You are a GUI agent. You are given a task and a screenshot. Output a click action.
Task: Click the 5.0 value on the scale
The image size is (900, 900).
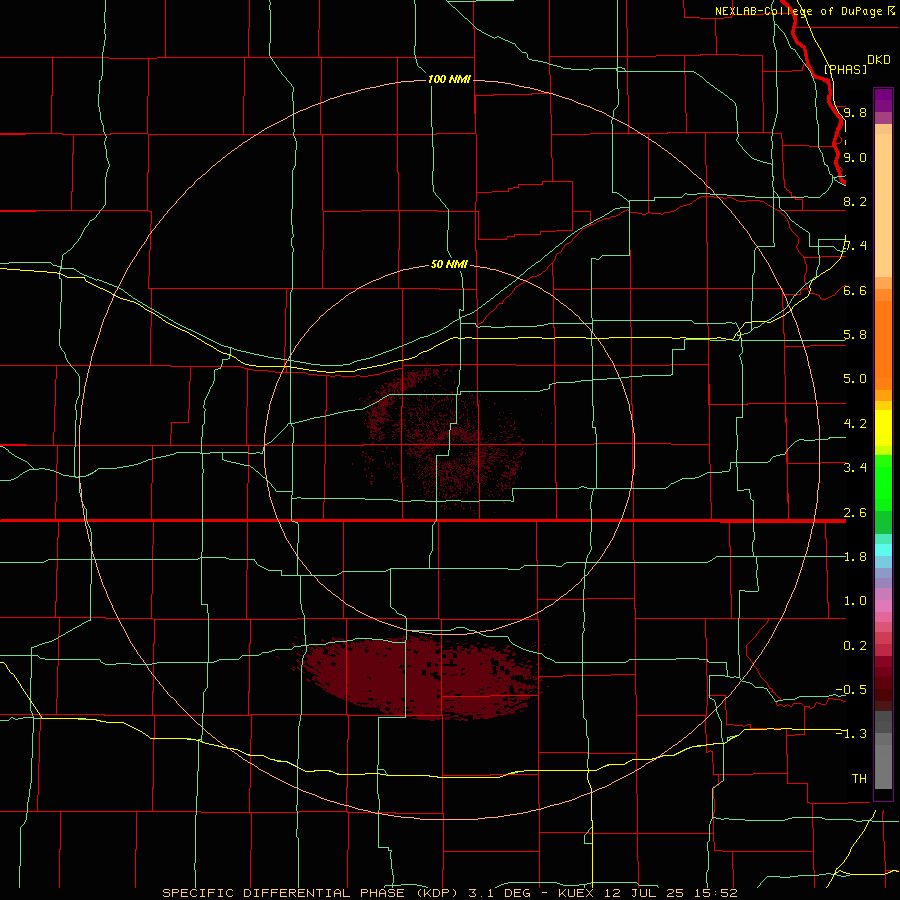pyautogui.click(x=855, y=379)
